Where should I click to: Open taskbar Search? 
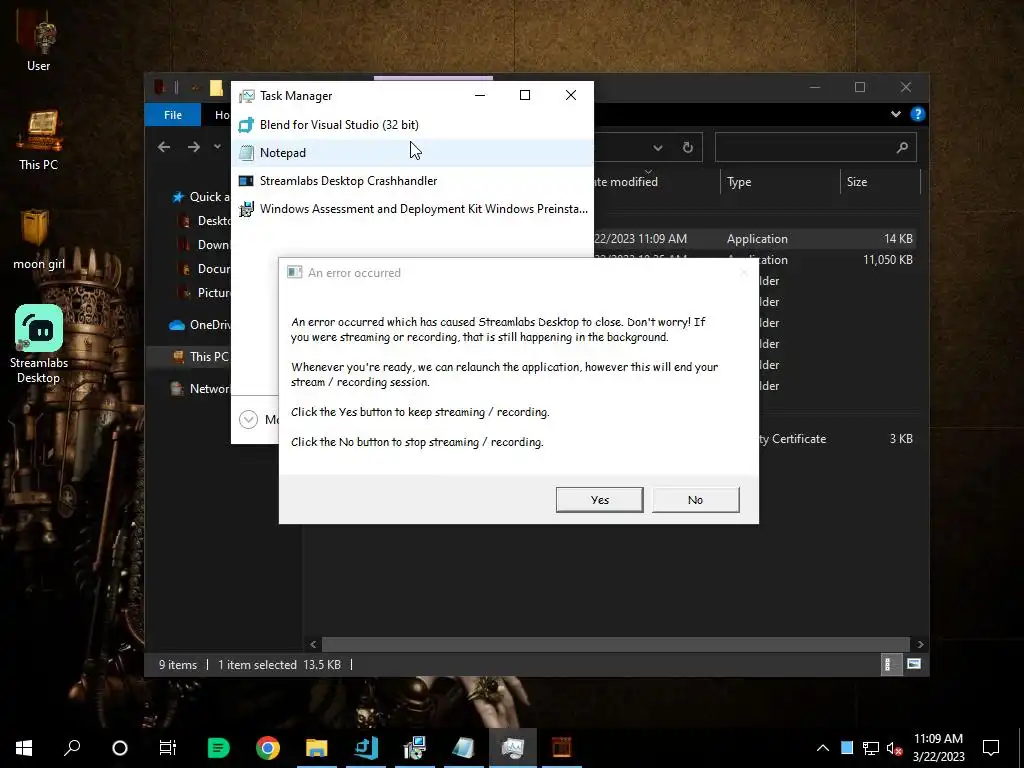tap(72, 748)
